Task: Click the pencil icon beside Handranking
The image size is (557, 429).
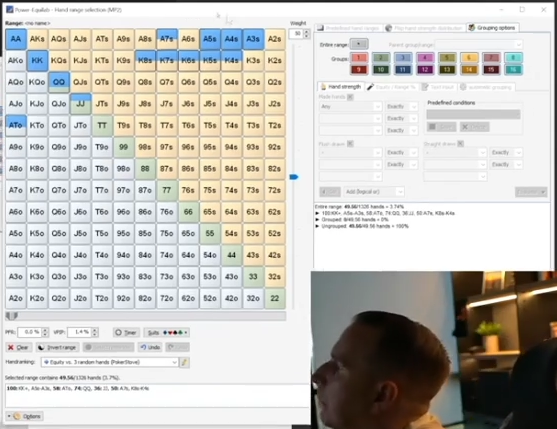Action: pyautogui.click(x=184, y=362)
